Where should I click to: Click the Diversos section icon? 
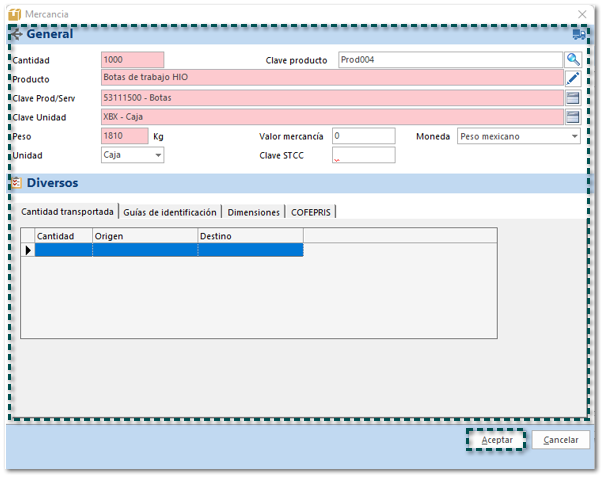pos(16,183)
